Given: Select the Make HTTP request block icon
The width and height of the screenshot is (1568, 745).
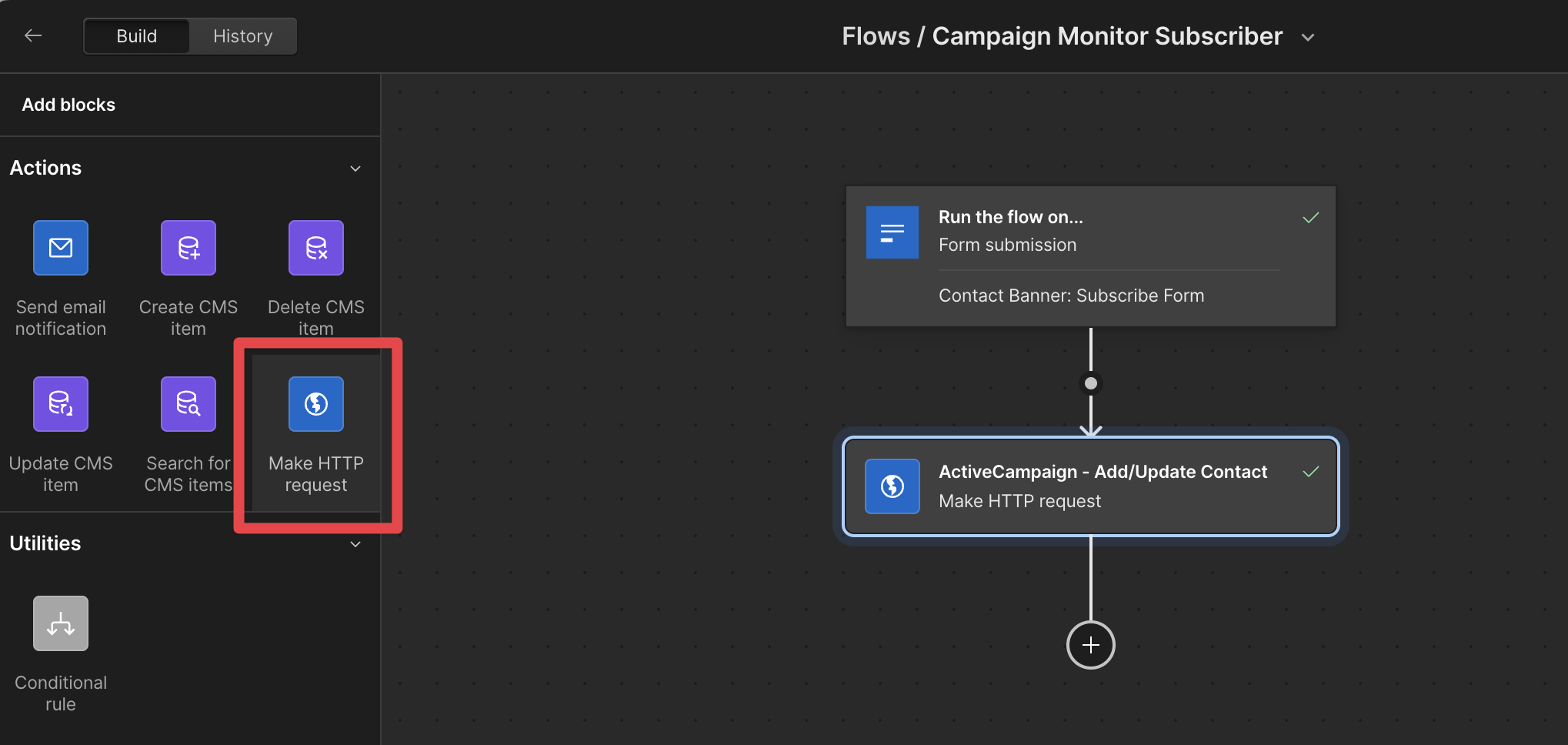Looking at the screenshot, I should click(x=316, y=404).
